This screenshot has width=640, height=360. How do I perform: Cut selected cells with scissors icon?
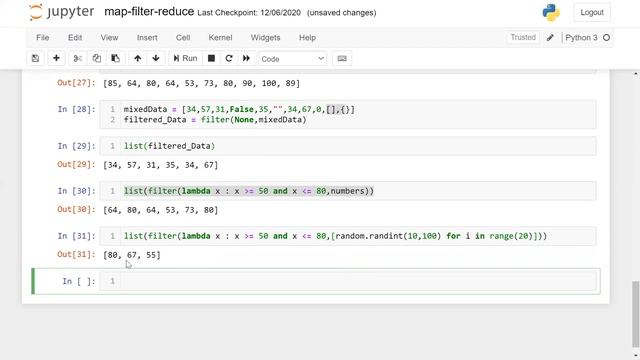pos(78,58)
